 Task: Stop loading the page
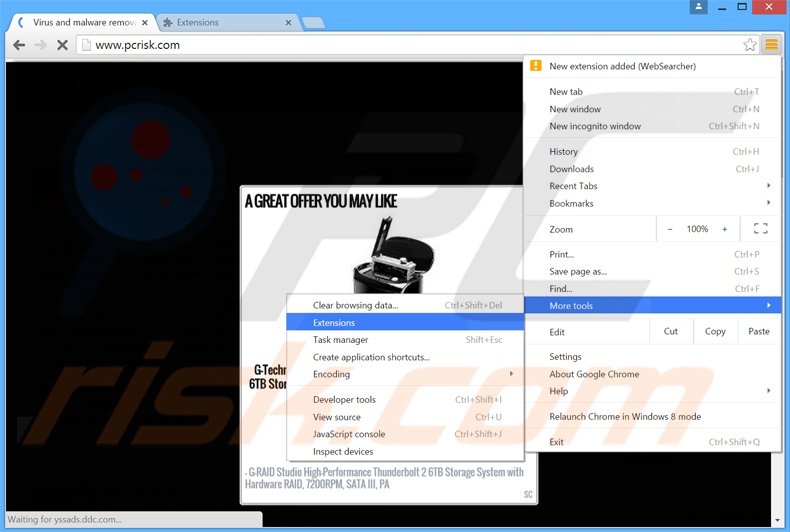pyautogui.click(x=62, y=45)
